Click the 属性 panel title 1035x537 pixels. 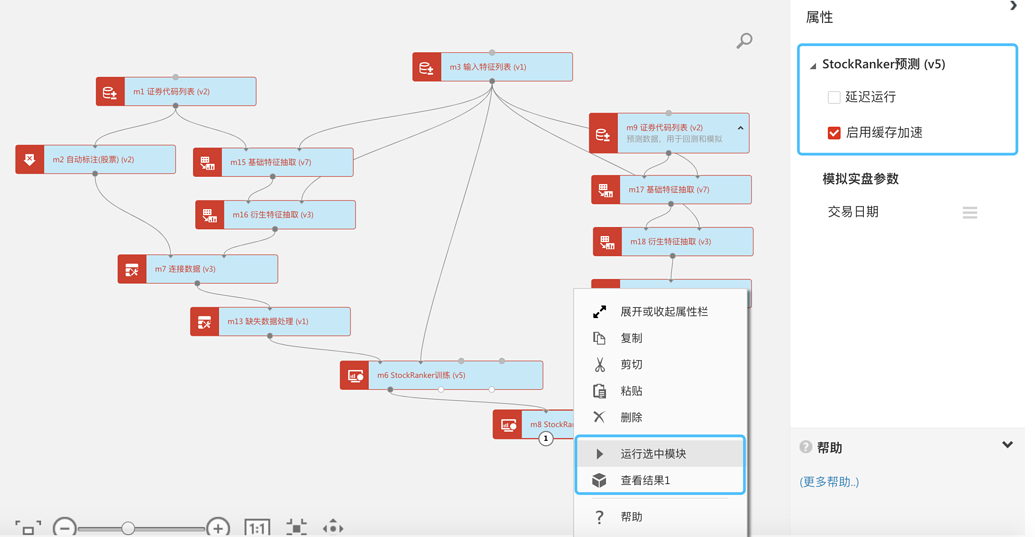tap(819, 18)
